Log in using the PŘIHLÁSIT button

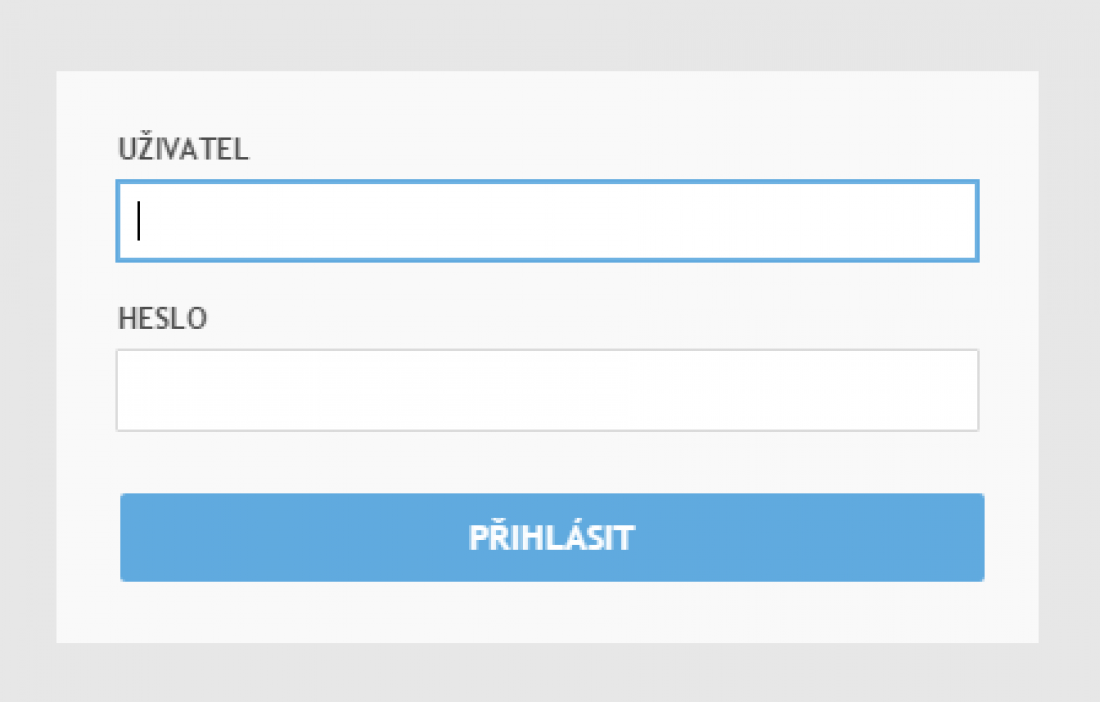click(551, 537)
